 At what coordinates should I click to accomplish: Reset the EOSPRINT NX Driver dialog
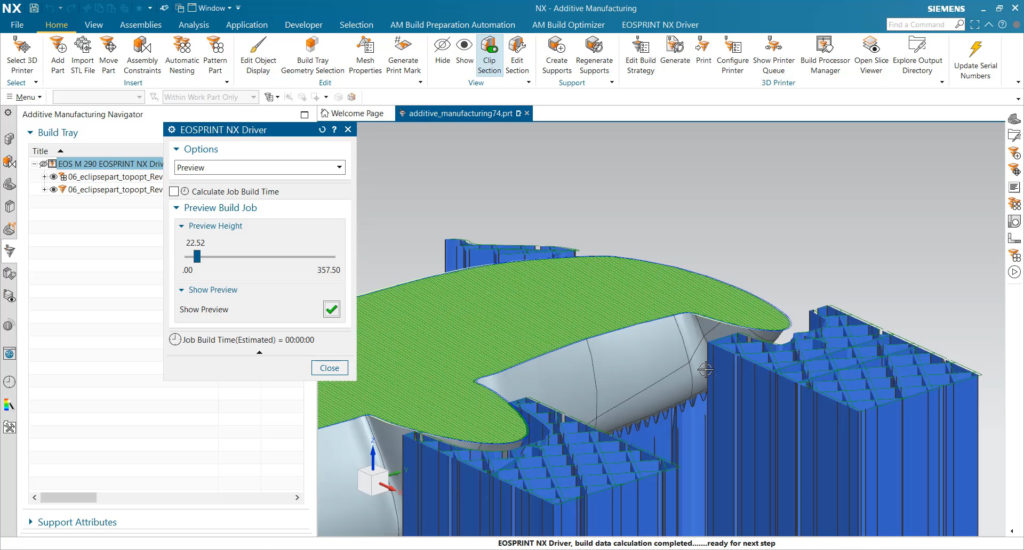coord(322,129)
